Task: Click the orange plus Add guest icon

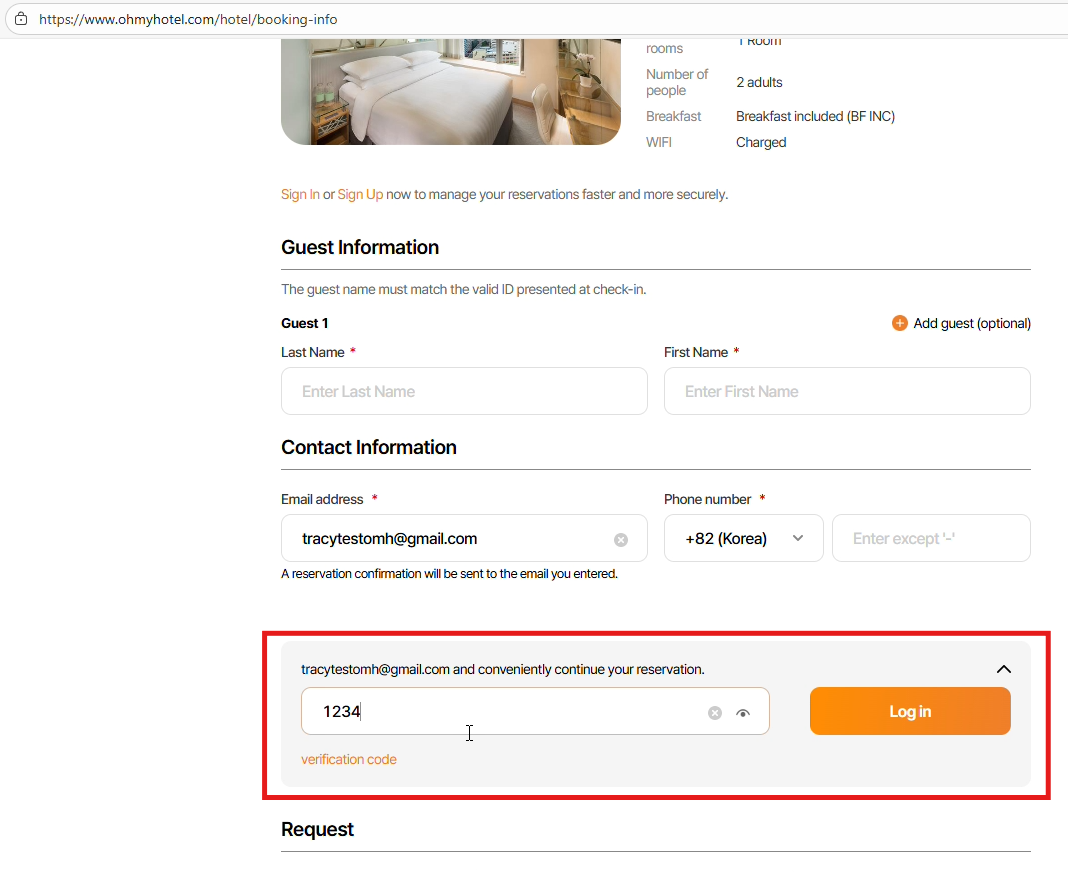Action: point(899,323)
